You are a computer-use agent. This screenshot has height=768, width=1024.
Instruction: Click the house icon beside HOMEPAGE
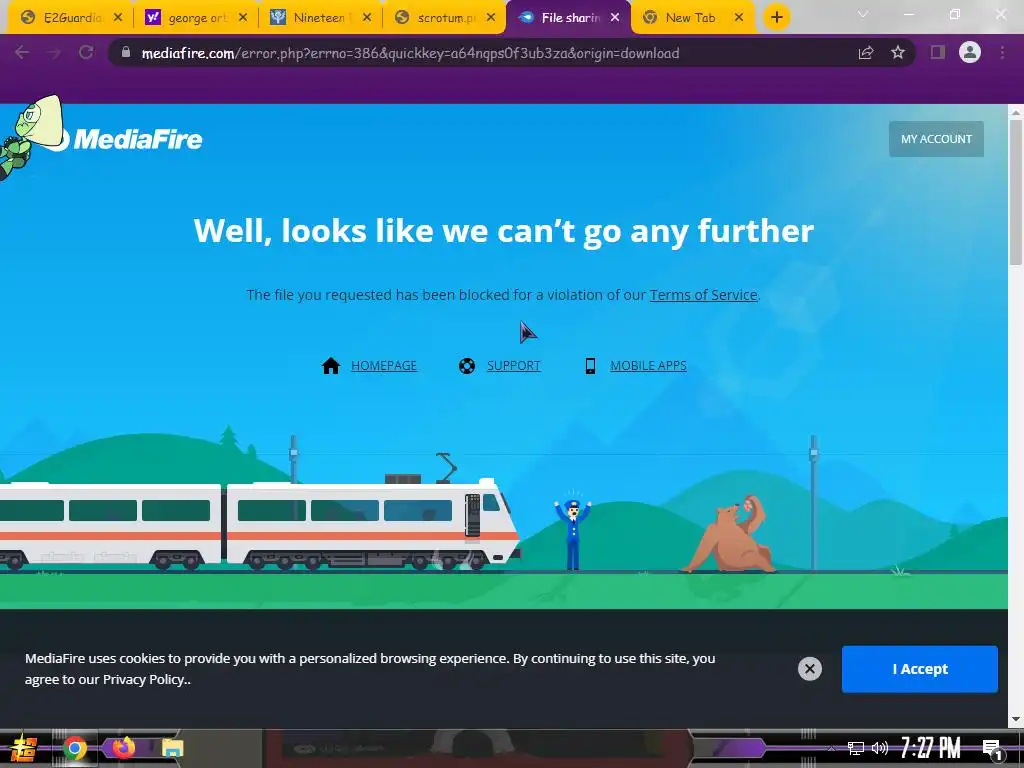[x=331, y=366]
